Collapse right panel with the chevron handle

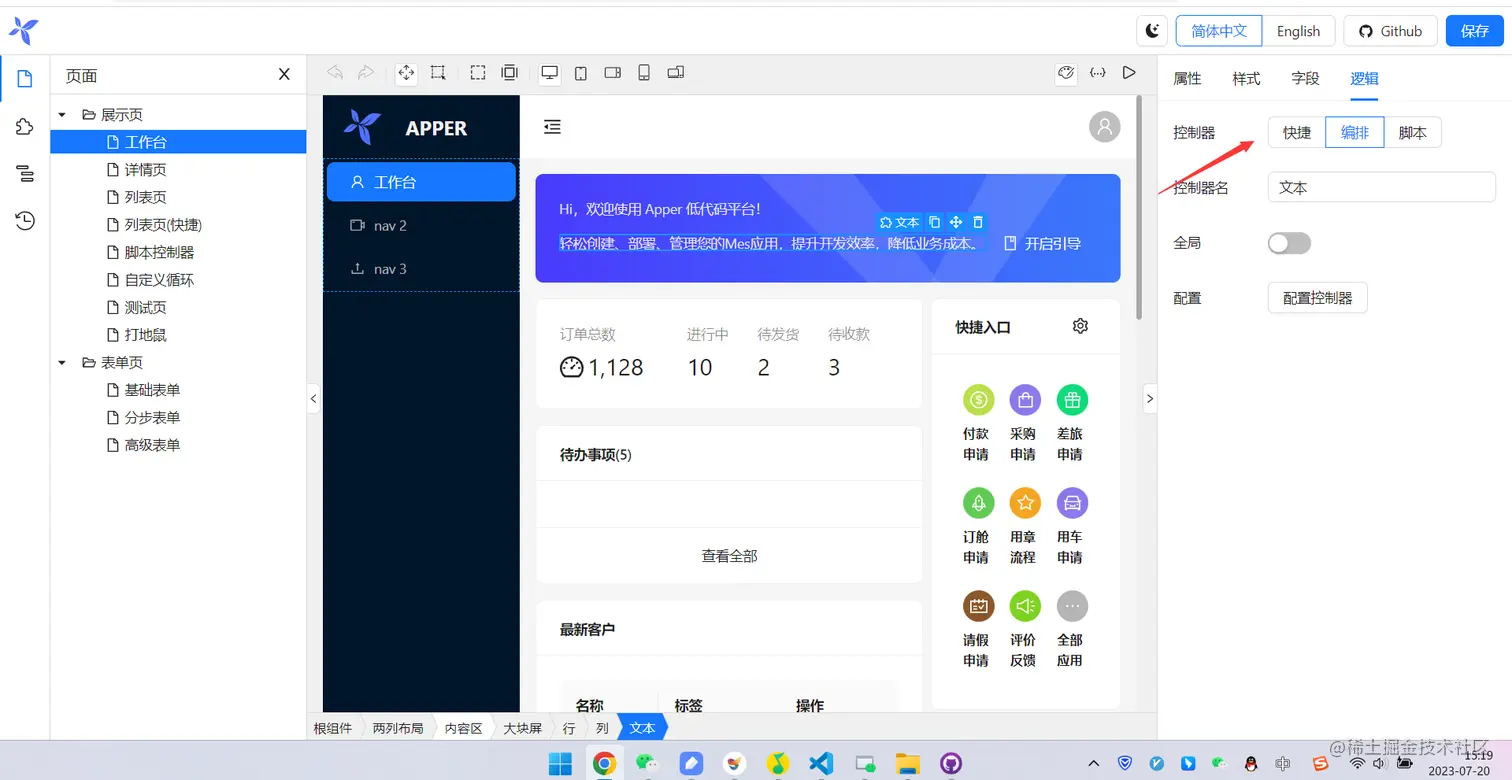1149,398
